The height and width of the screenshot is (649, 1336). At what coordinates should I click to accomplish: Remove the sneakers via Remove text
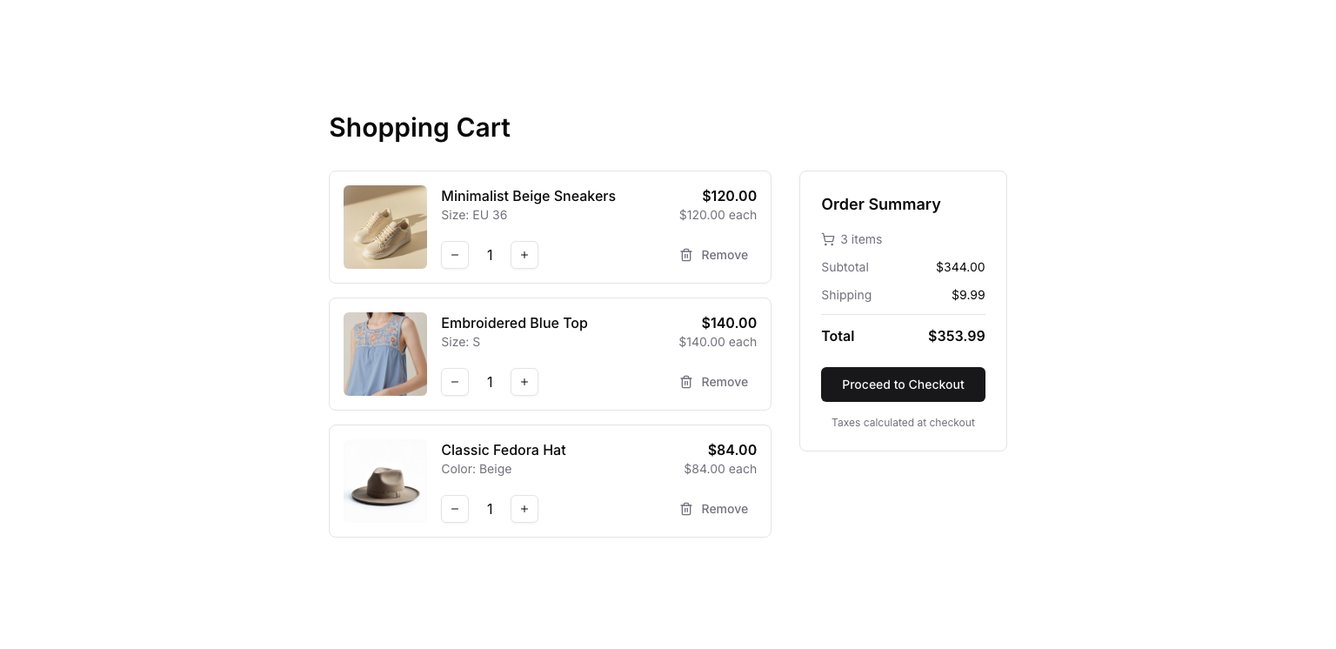click(724, 255)
